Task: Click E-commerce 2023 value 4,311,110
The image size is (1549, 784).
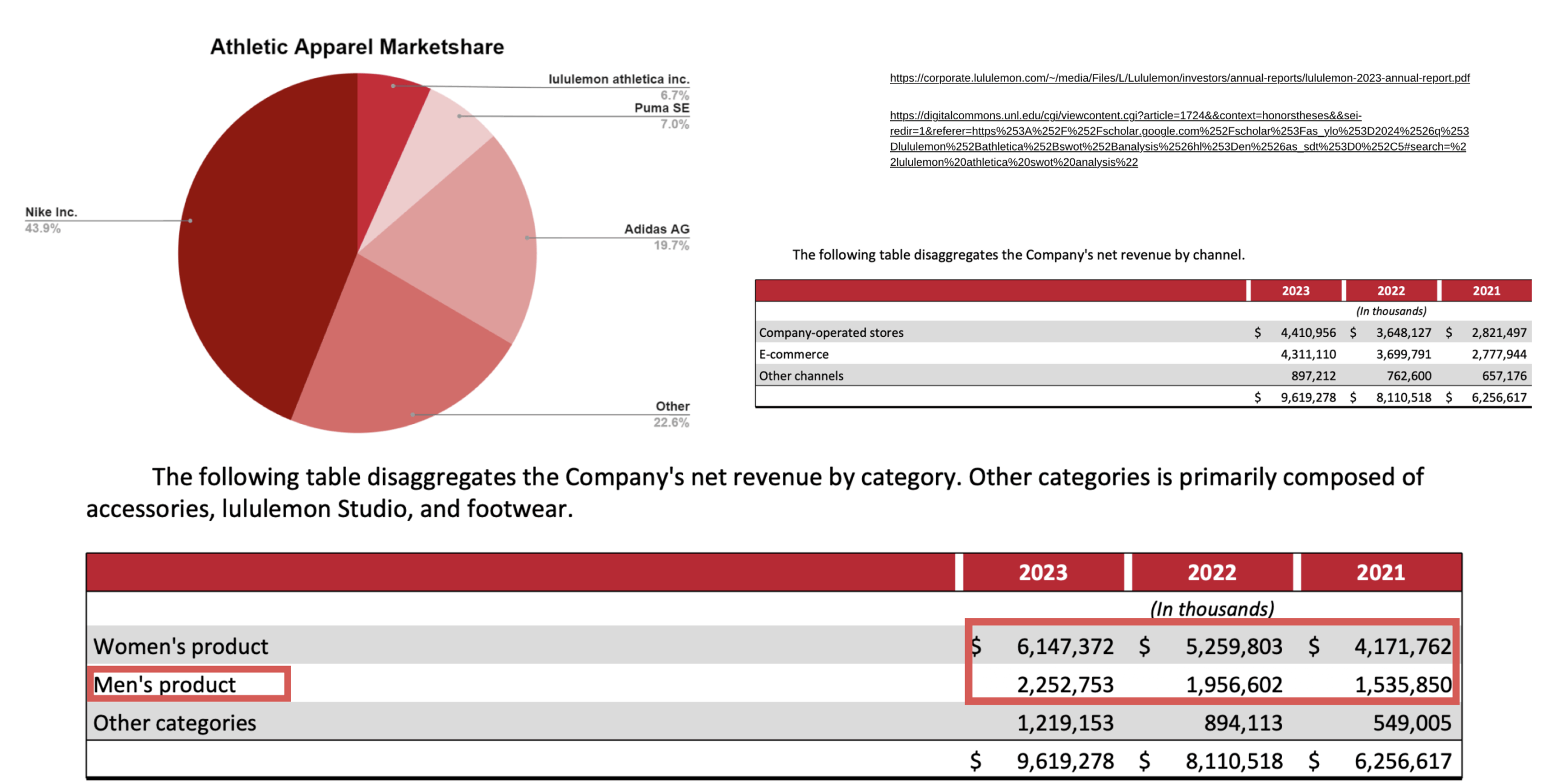Action: pos(1308,354)
